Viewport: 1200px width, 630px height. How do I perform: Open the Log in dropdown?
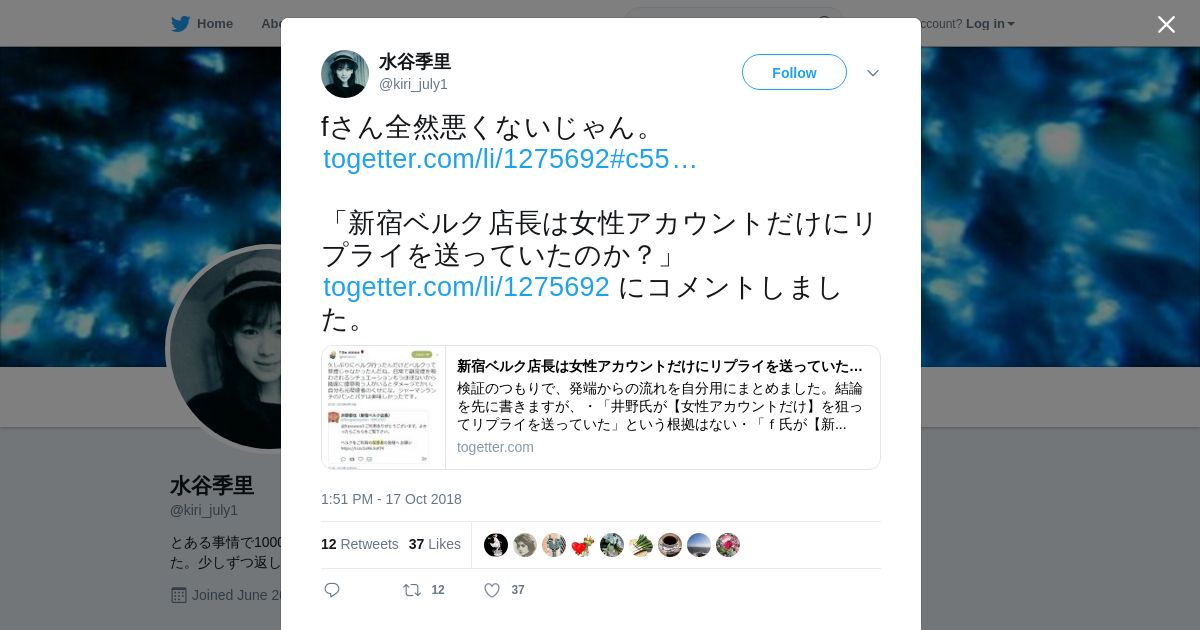click(x=990, y=23)
